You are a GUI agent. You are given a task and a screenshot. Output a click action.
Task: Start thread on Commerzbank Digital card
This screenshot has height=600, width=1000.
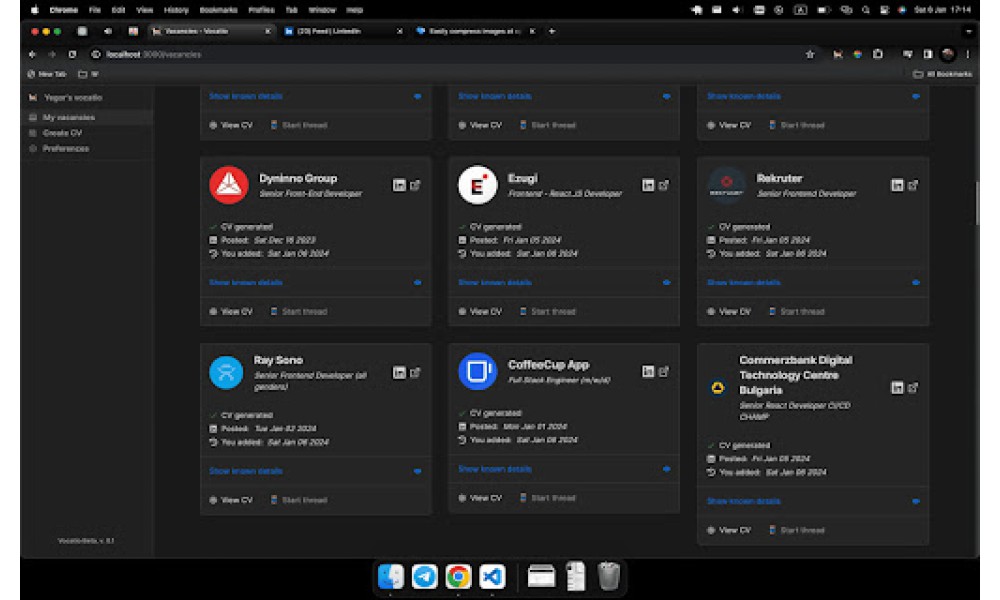click(797, 530)
